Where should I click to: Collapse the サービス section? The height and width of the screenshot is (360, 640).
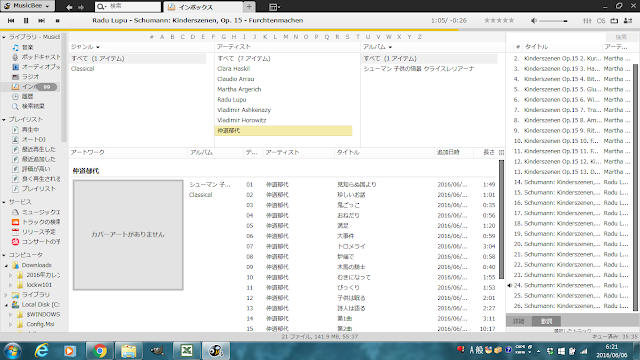click(x=4, y=202)
